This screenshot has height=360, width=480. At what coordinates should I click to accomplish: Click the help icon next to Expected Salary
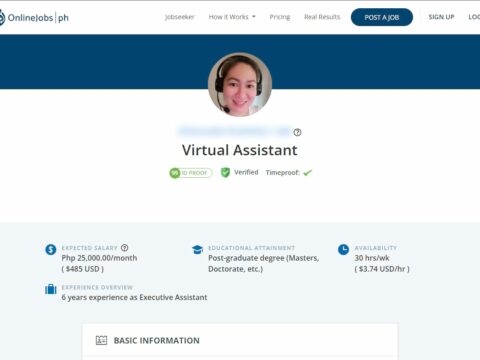pyautogui.click(x=124, y=248)
